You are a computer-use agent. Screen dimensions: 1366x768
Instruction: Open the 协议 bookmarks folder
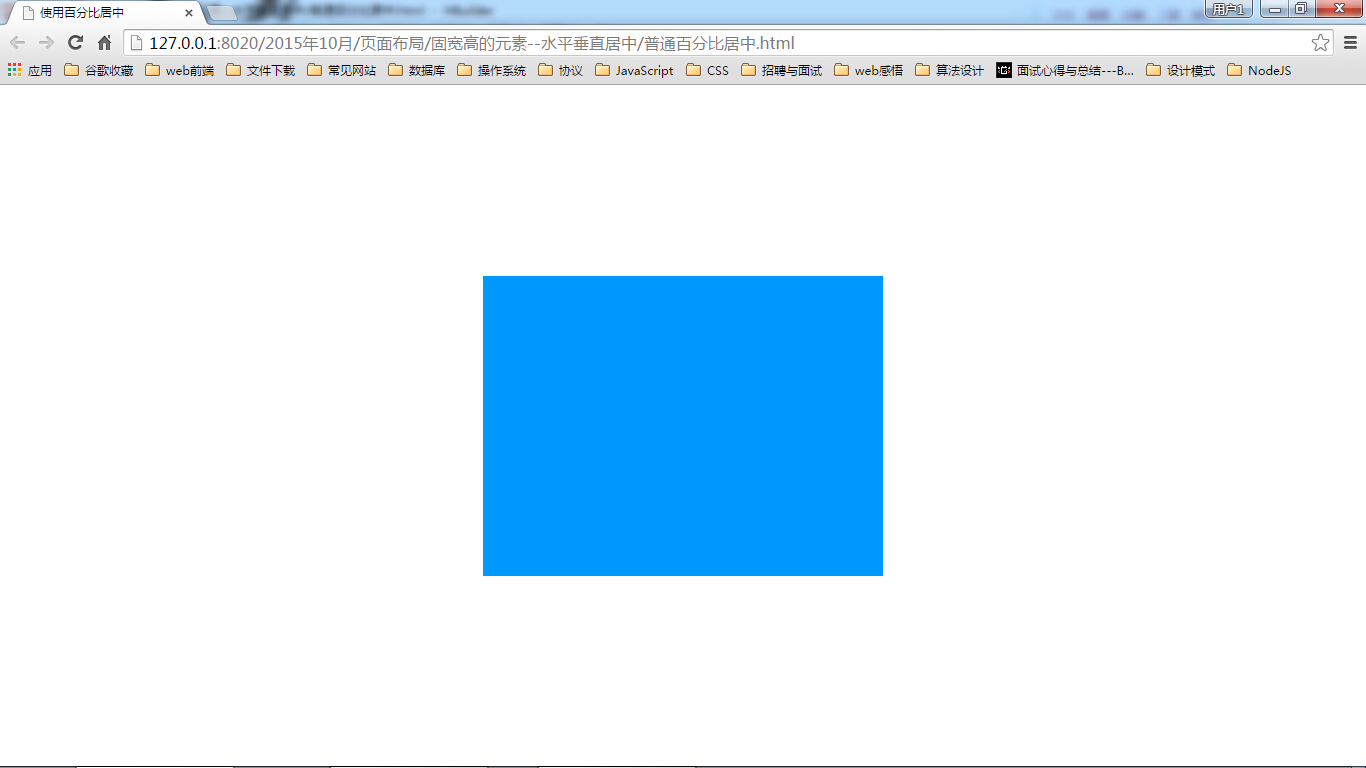(560, 71)
